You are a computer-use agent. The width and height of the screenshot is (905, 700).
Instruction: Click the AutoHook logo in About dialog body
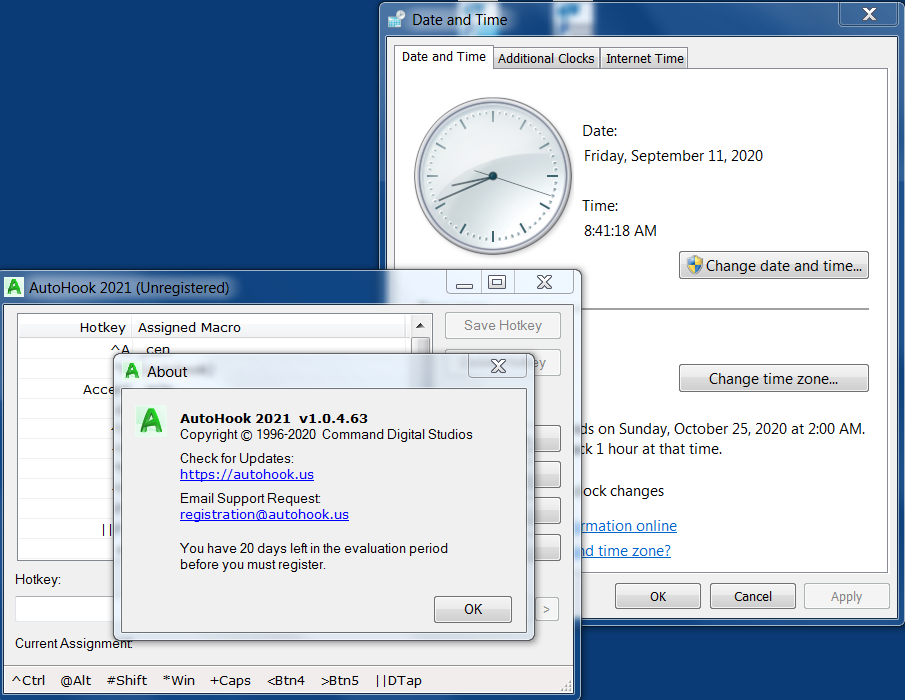(x=151, y=420)
